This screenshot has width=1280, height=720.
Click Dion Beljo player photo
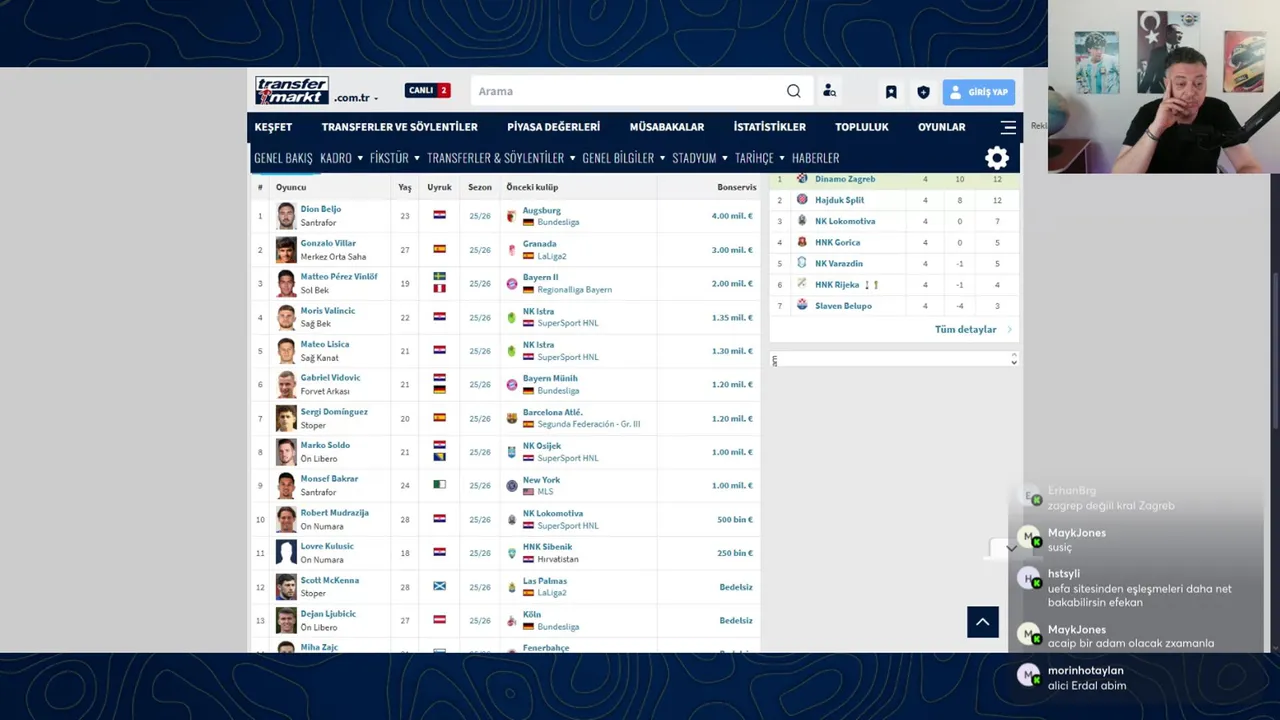pyautogui.click(x=286, y=216)
